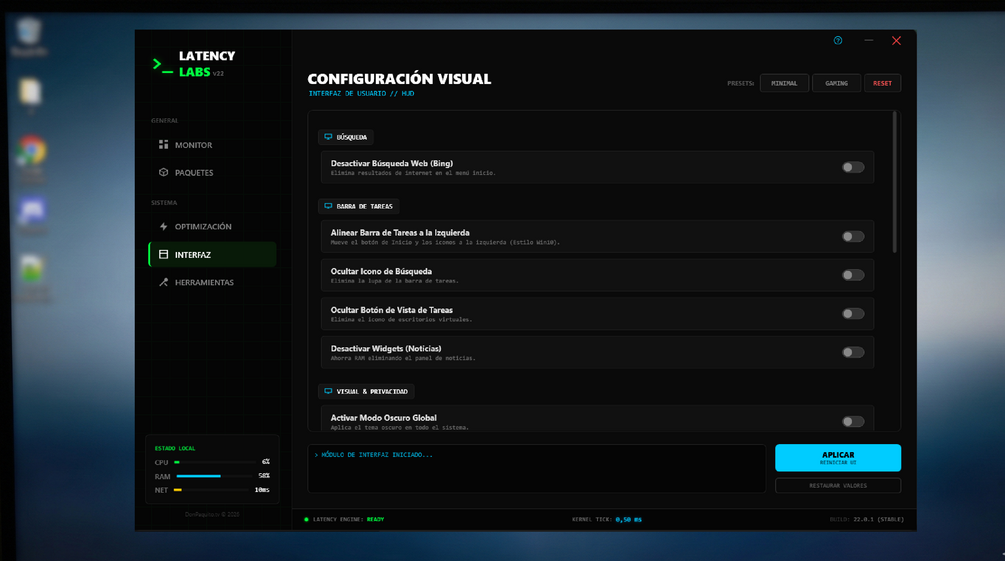This screenshot has height=561, width=1005.
Task: Click the Monitor grid icon
Action: 163,145
